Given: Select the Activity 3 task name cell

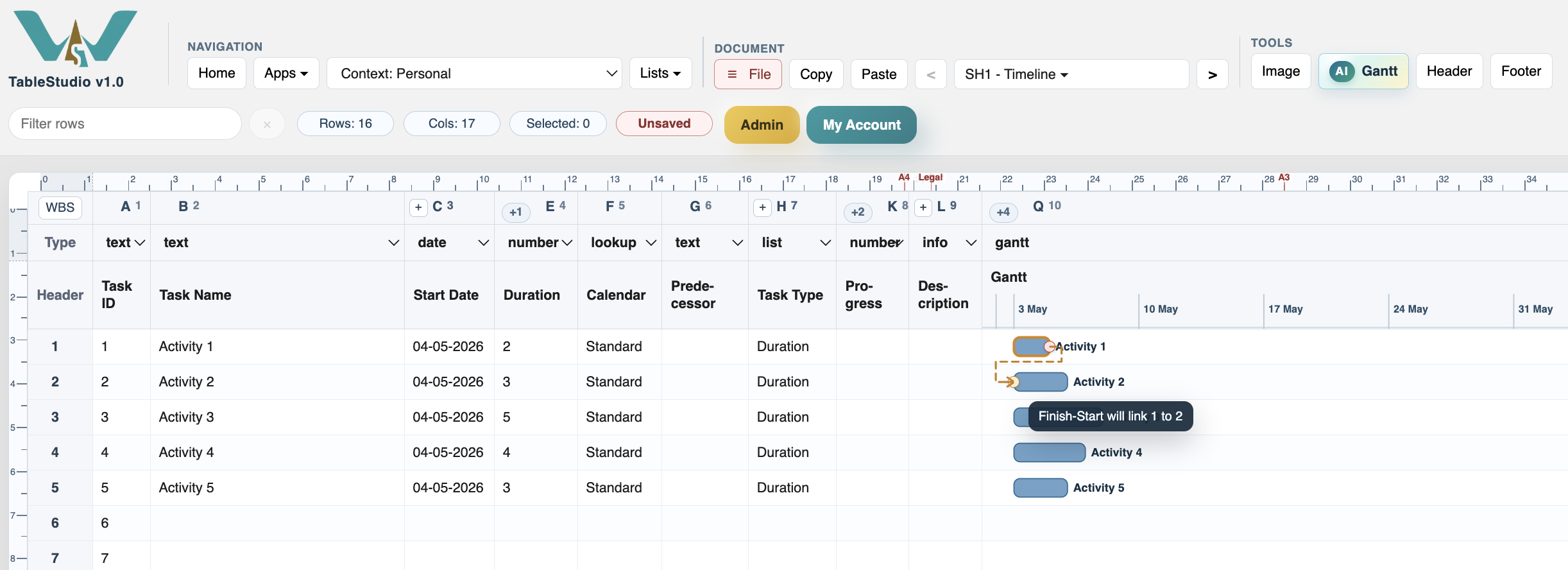Looking at the screenshot, I should click(x=277, y=417).
